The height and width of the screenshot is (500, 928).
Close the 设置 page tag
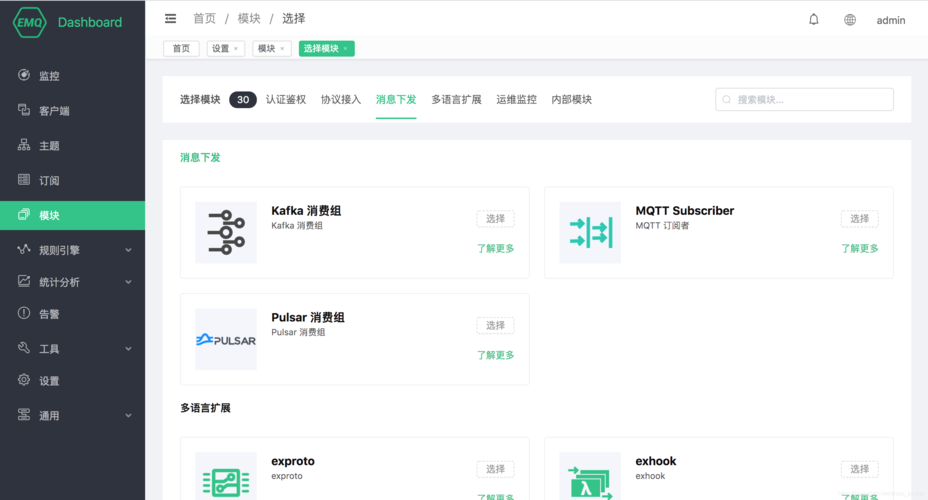coord(236,48)
